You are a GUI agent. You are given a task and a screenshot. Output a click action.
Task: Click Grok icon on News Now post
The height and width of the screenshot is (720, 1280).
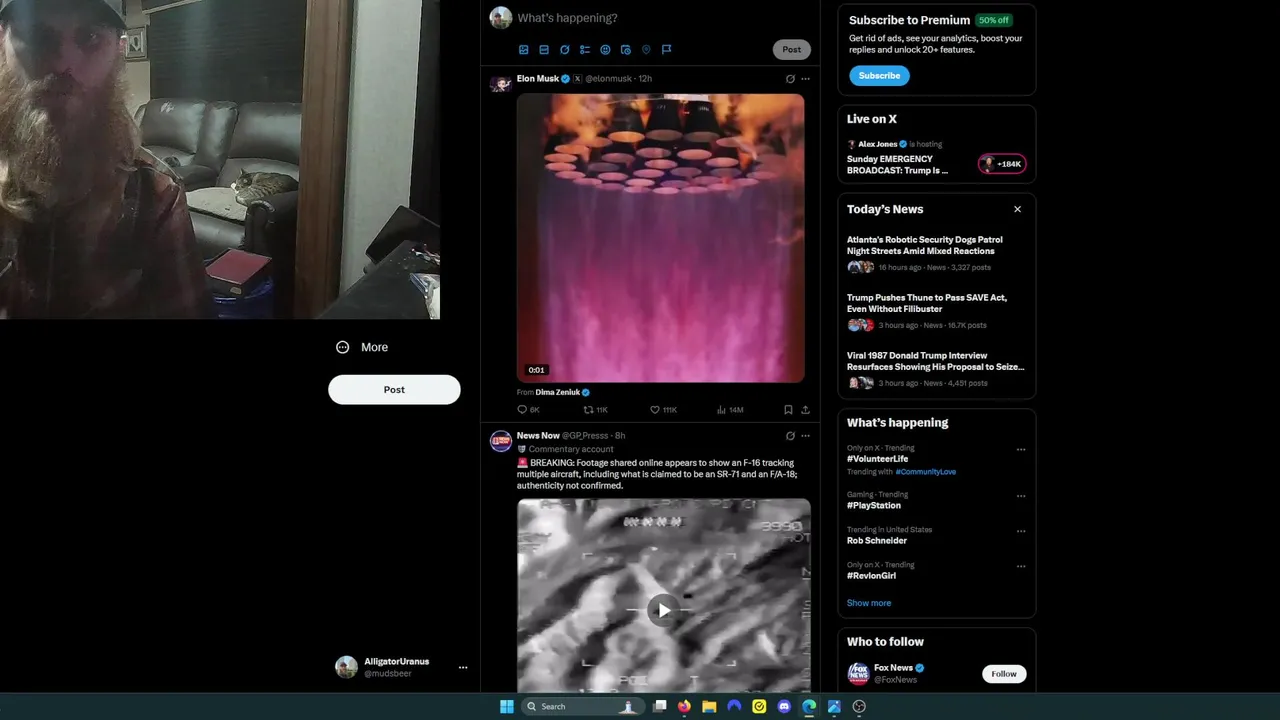click(x=790, y=436)
